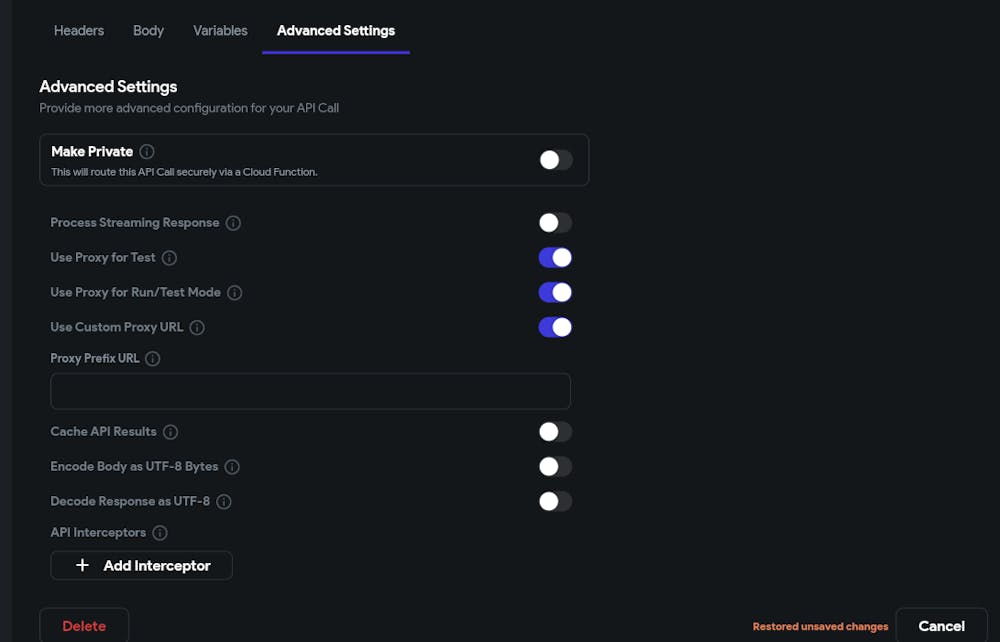Click info icon beside API Interceptors
The height and width of the screenshot is (642, 1000).
[x=160, y=533]
